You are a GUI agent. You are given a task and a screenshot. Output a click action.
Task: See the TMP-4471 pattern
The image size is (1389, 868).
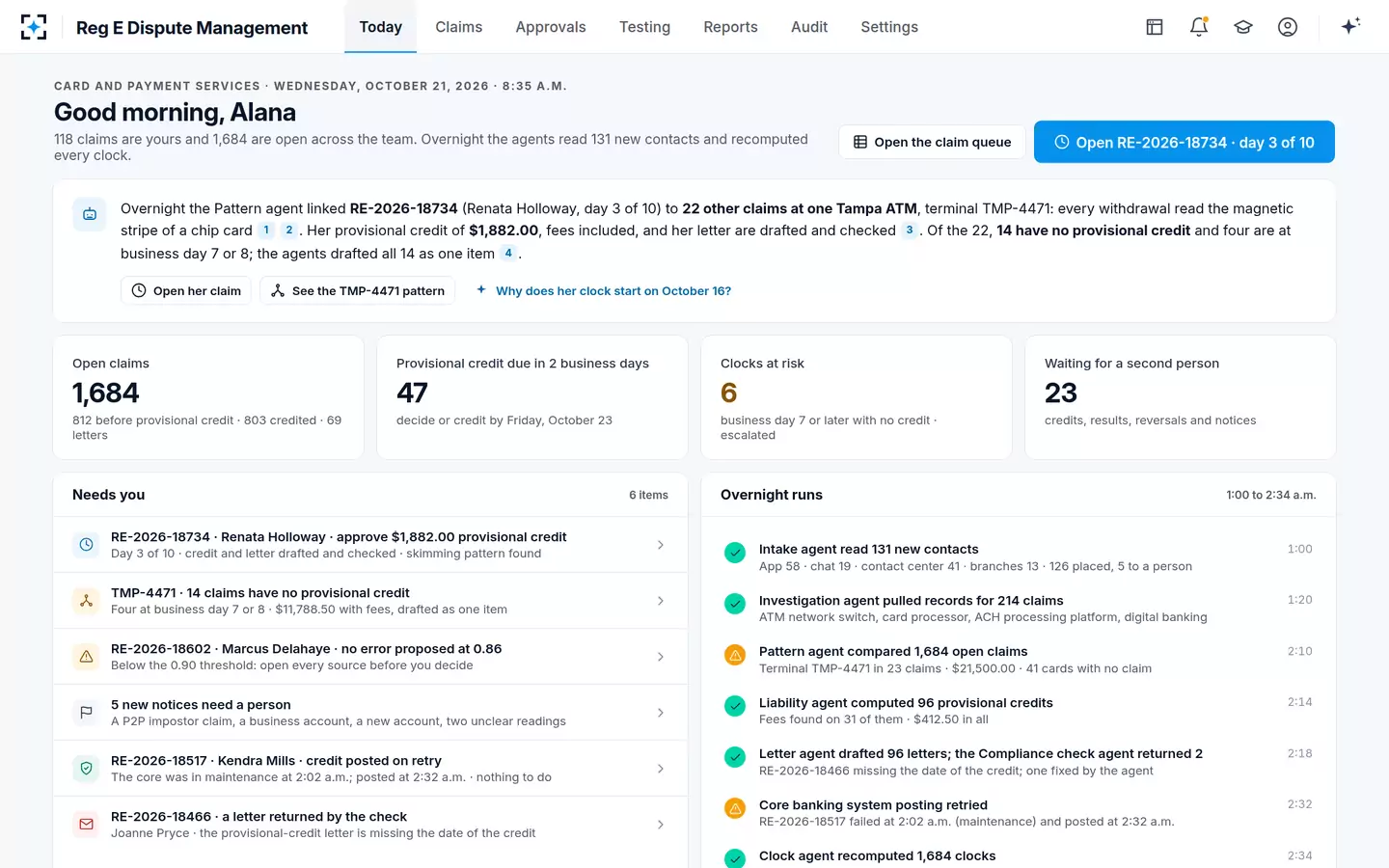coord(358,290)
